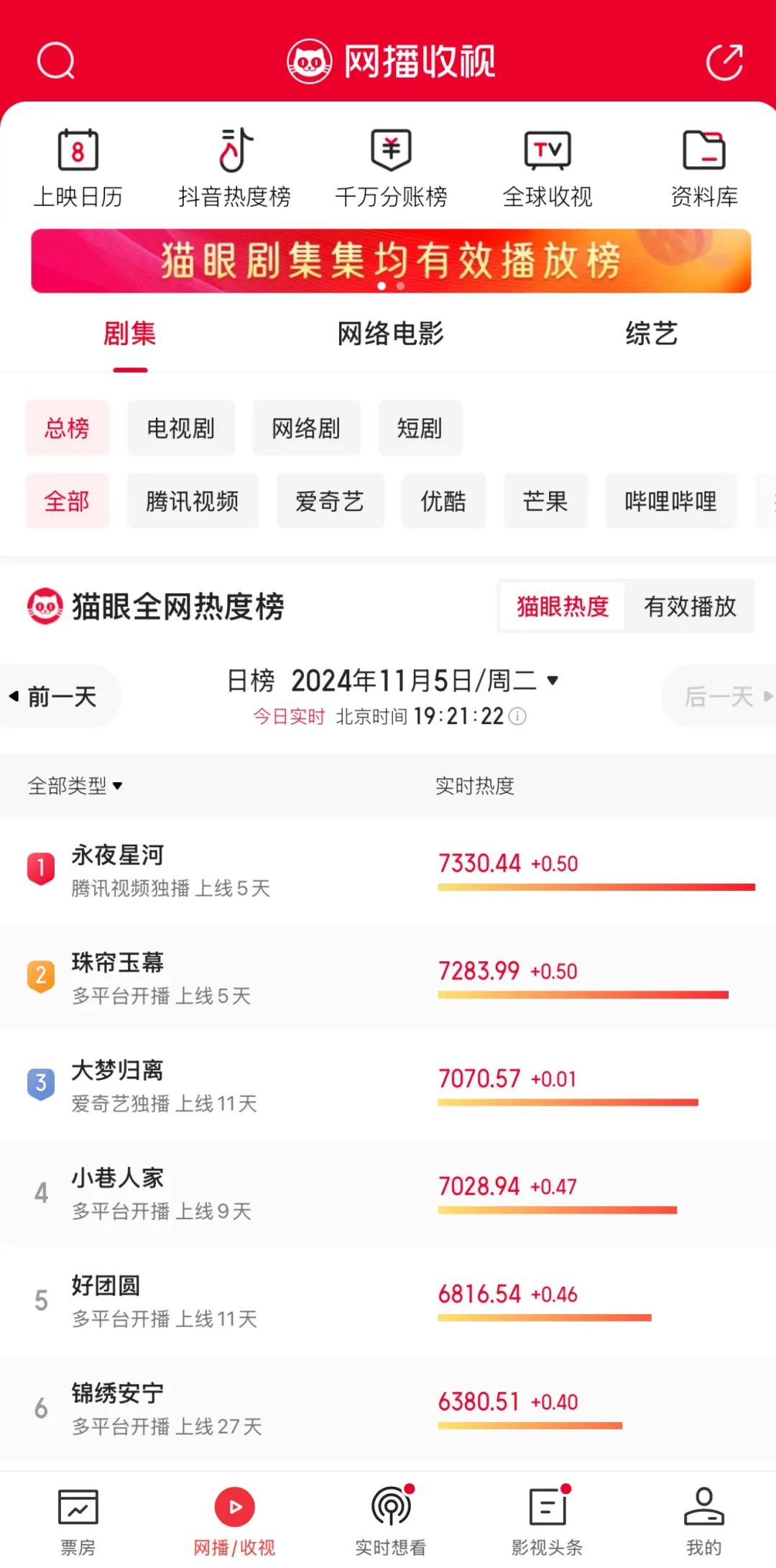This screenshot has width=776, height=1568.
Task: Tap the search magnifier icon
Action: click(x=56, y=61)
